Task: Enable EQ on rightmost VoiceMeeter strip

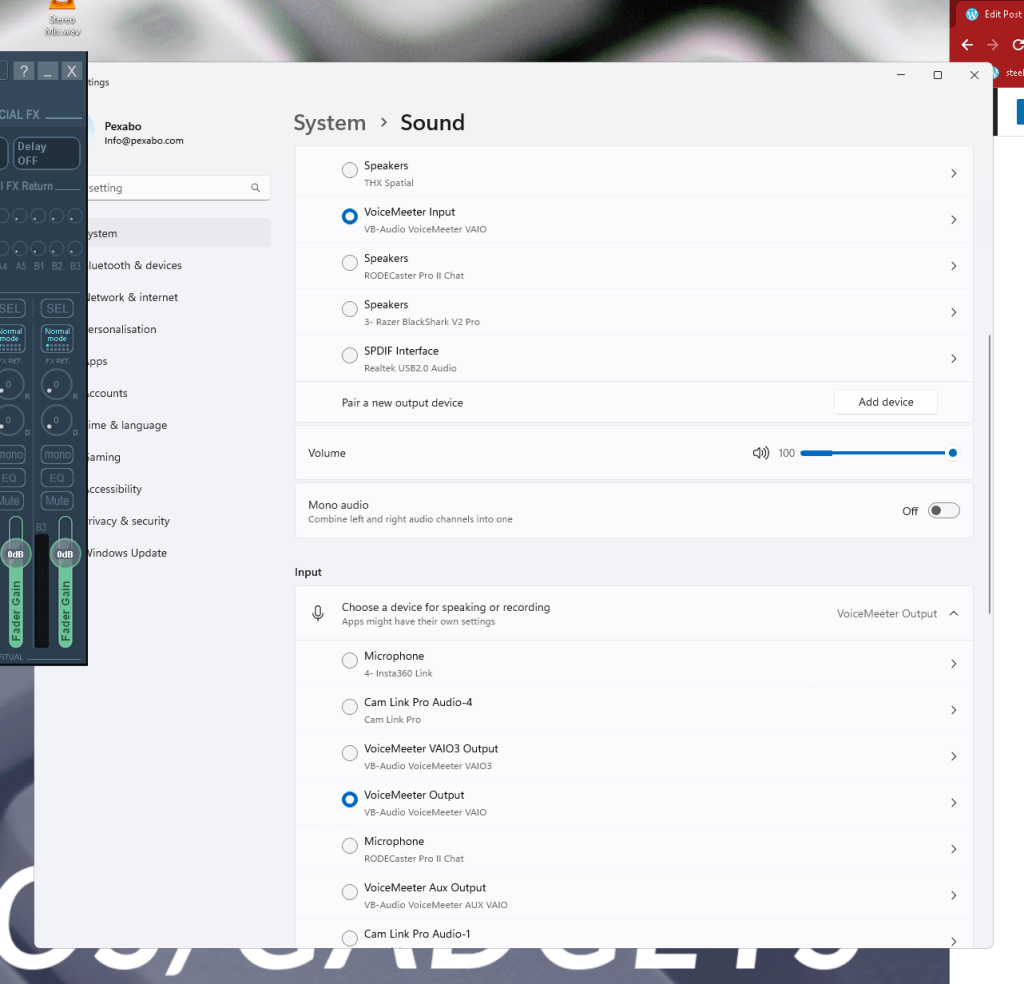Action: [x=57, y=478]
